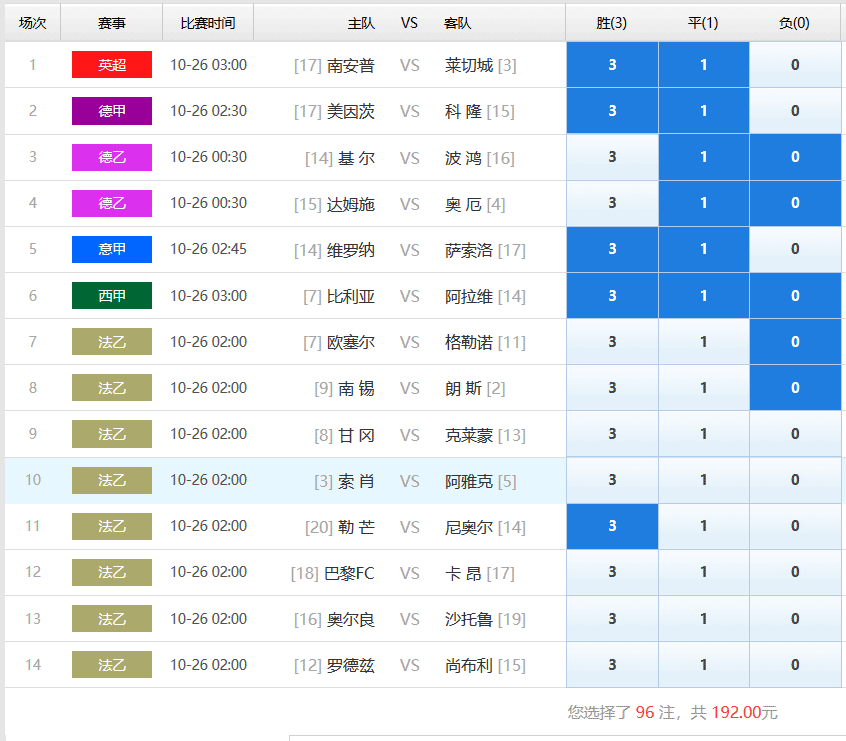Click the 胜(3) column header
846x741 pixels.
[x=611, y=23]
